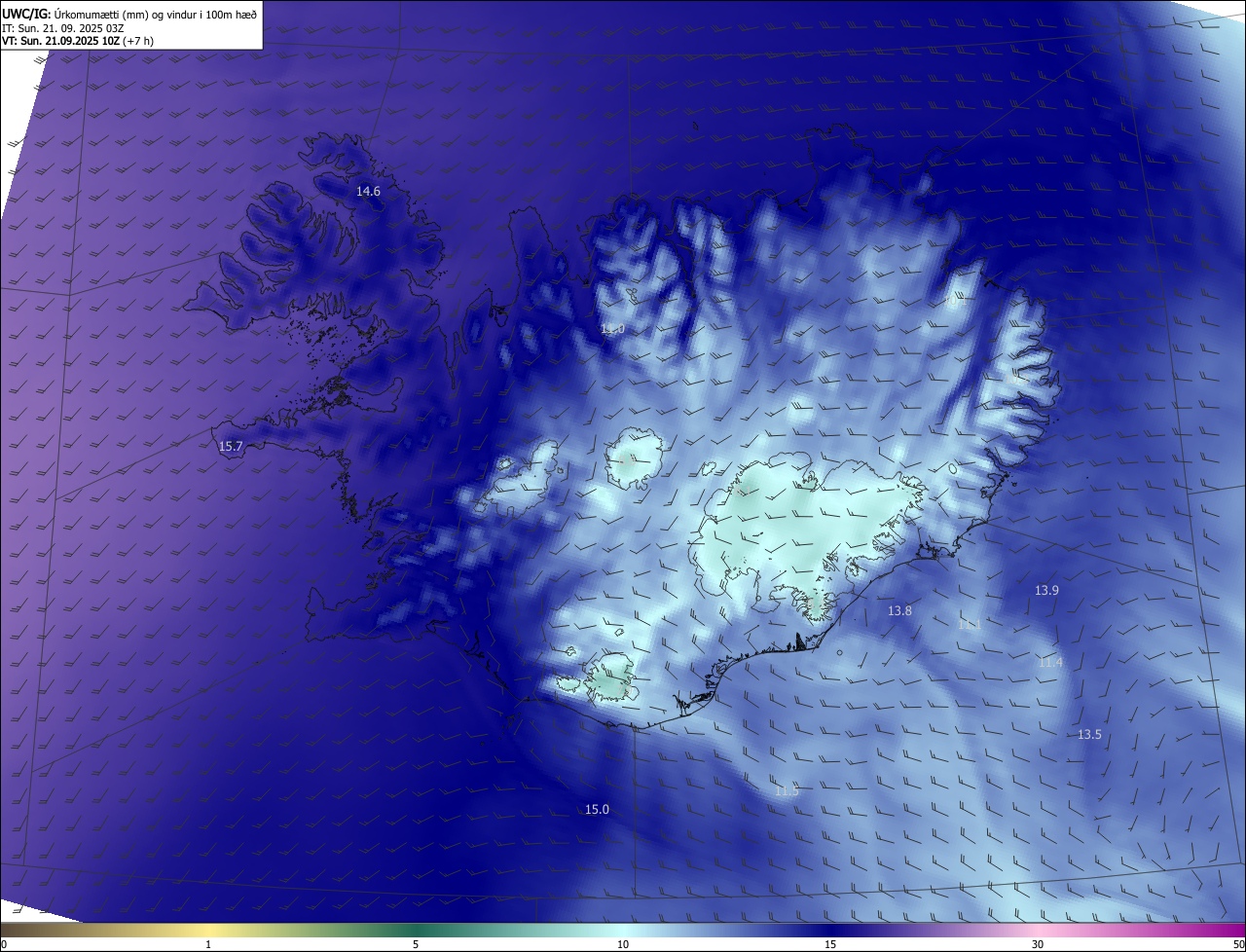Image resolution: width=1246 pixels, height=952 pixels.
Task: Click the 5 tick label on the colorbar
Action: (x=416, y=944)
